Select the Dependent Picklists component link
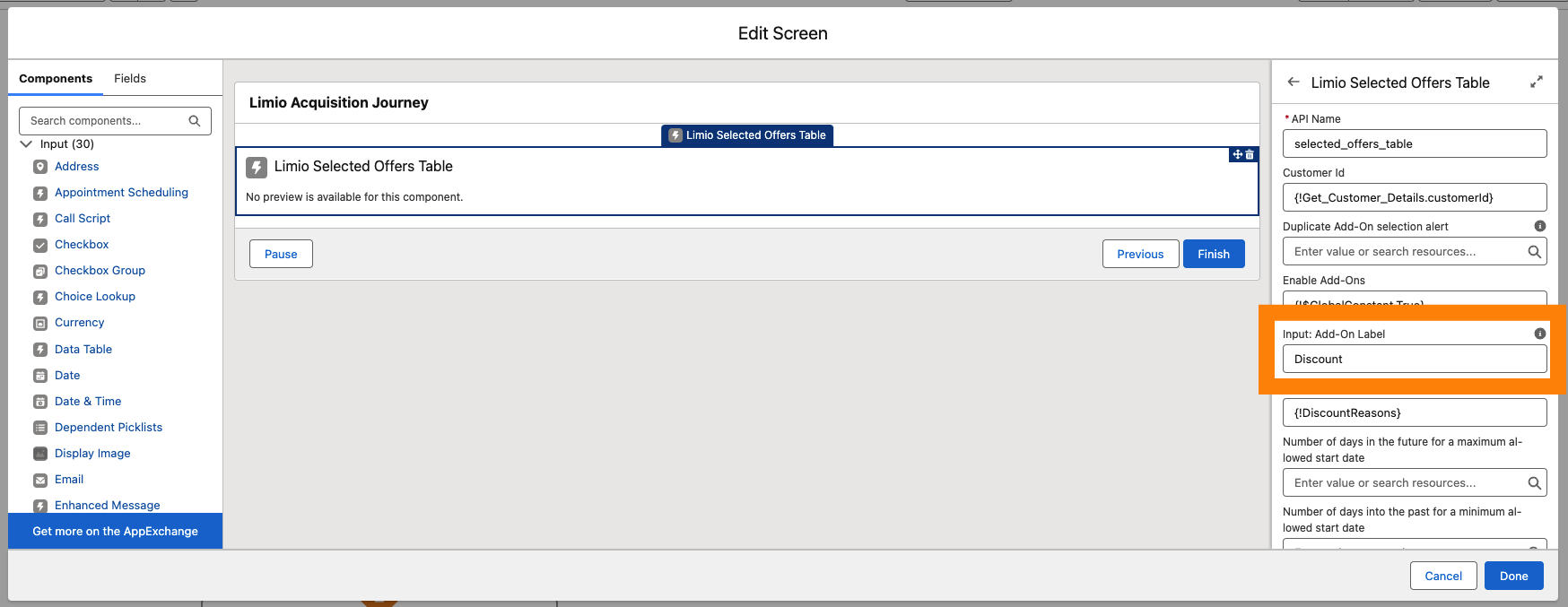Viewport: 1568px width, 607px height. [109, 428]
